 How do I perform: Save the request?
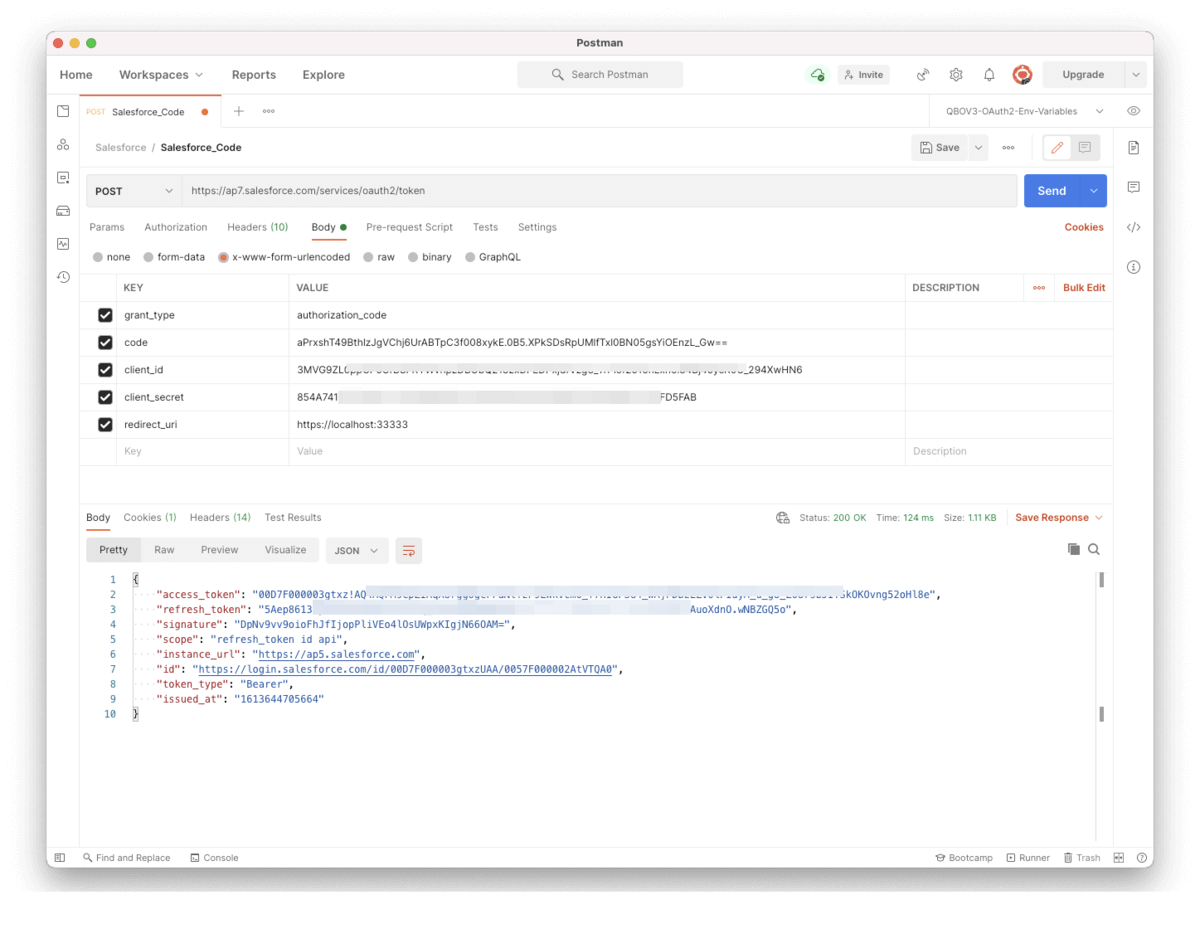click(x=940, y=148)
